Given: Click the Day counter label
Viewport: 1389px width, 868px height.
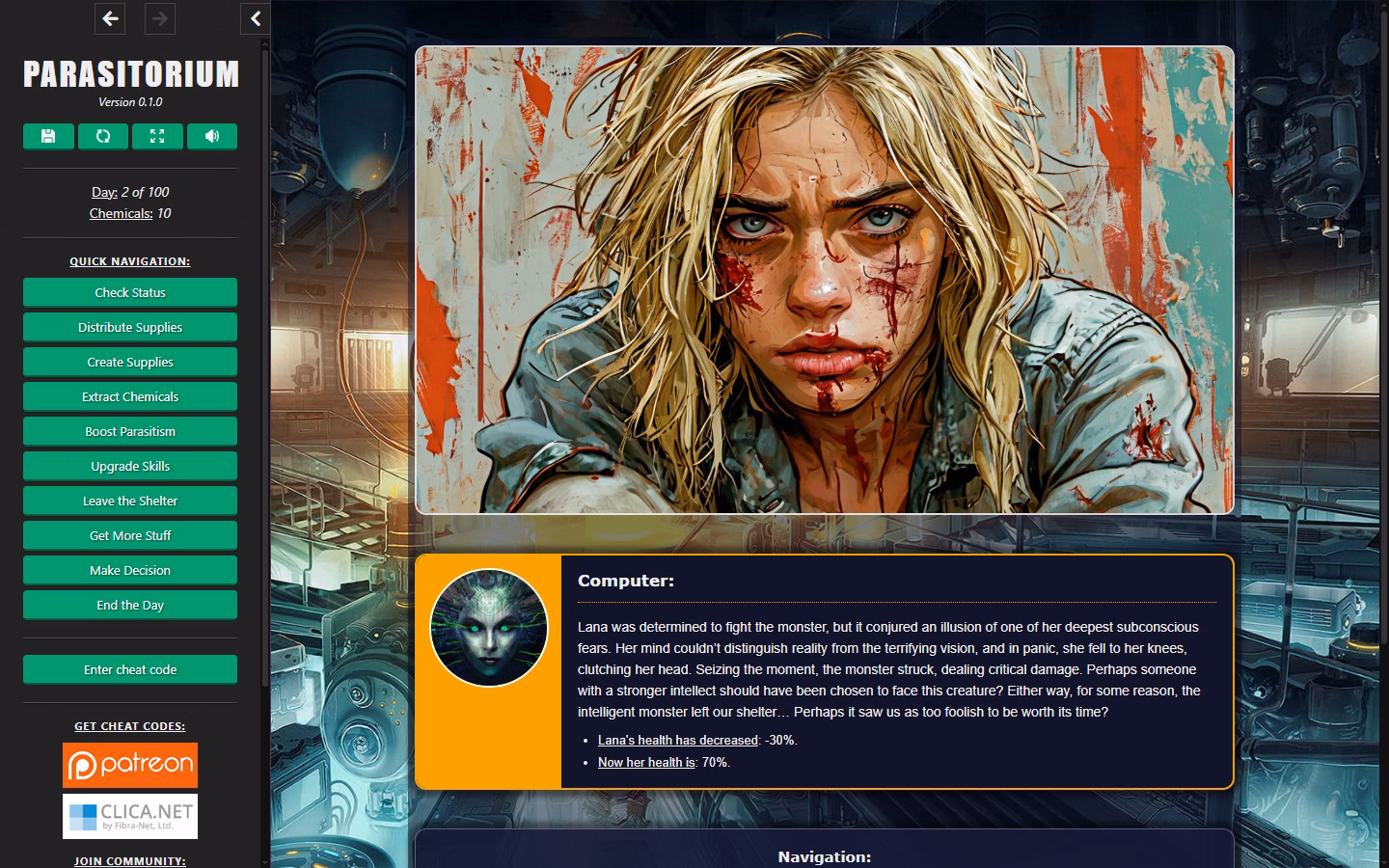Looking at the screenshot, I should click(104, 192).
